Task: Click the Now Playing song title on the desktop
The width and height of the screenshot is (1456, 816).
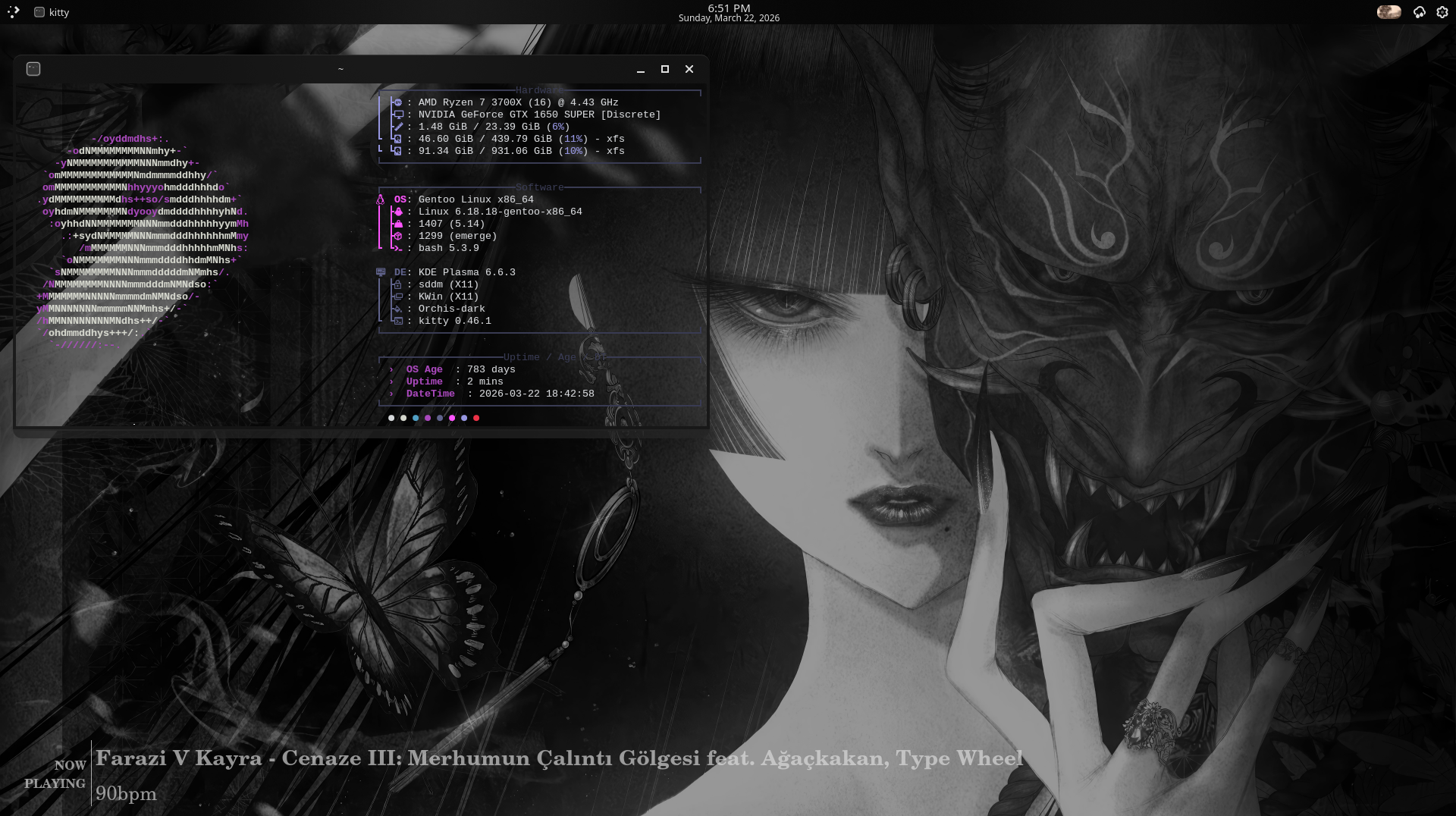Action: click(560, 758)
